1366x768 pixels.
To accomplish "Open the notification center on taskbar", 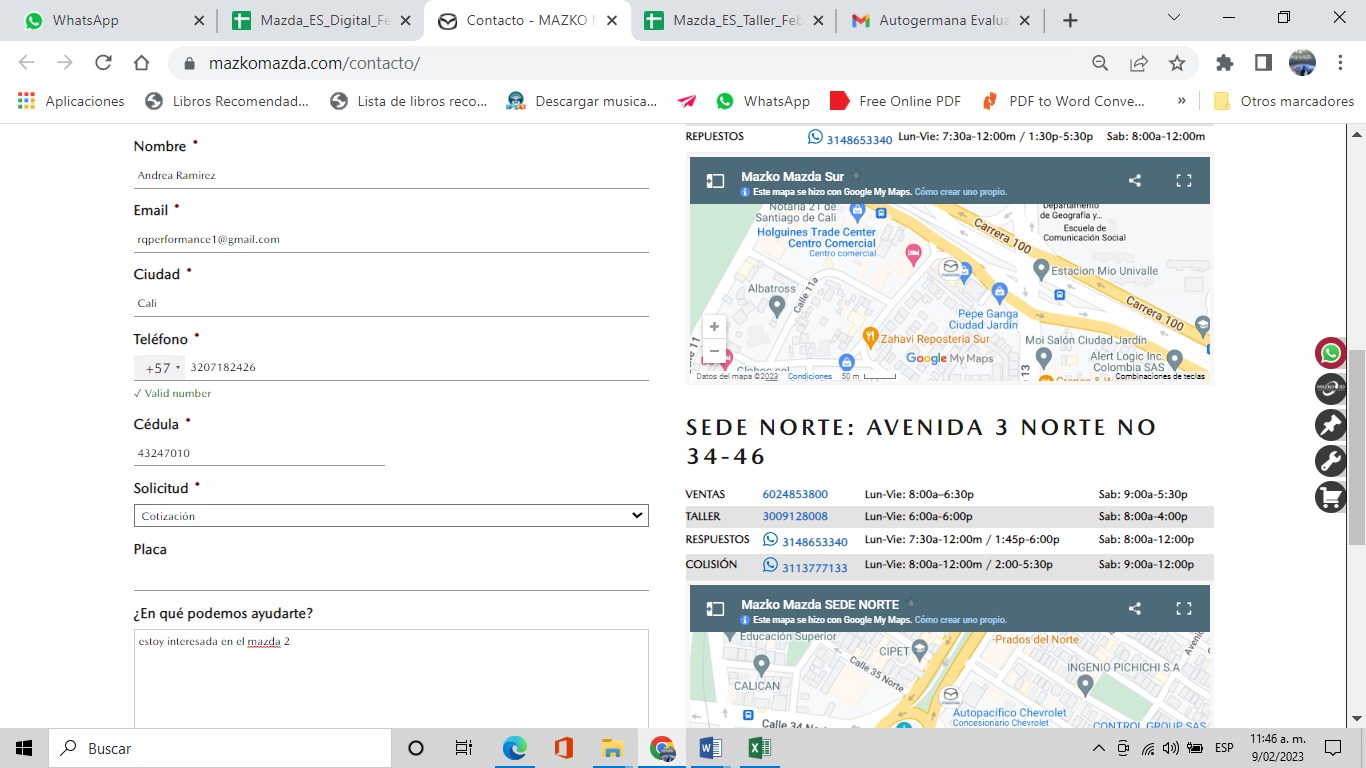I will pos(1332,748).
